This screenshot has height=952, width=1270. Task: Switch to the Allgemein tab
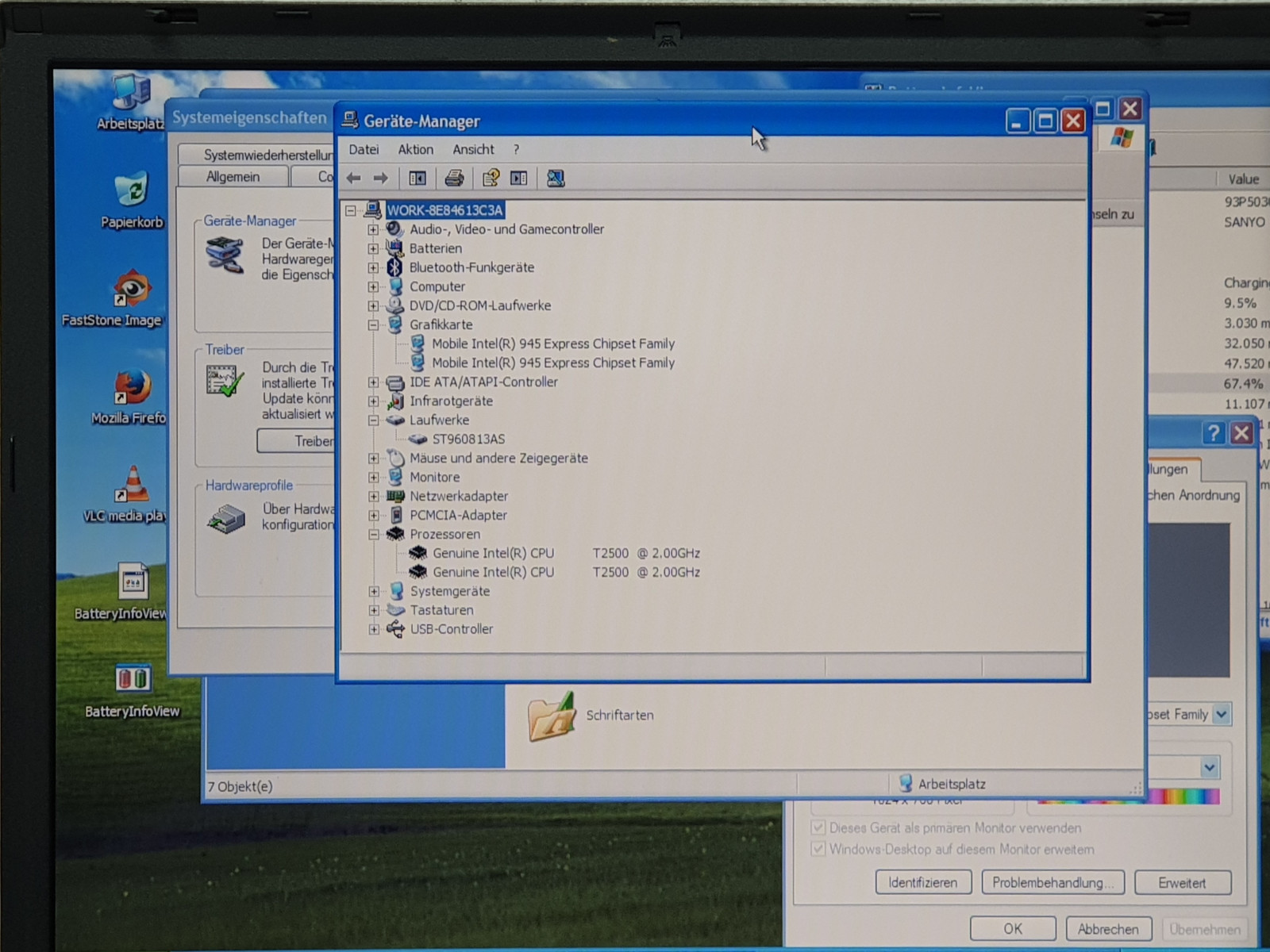(233, 177)
